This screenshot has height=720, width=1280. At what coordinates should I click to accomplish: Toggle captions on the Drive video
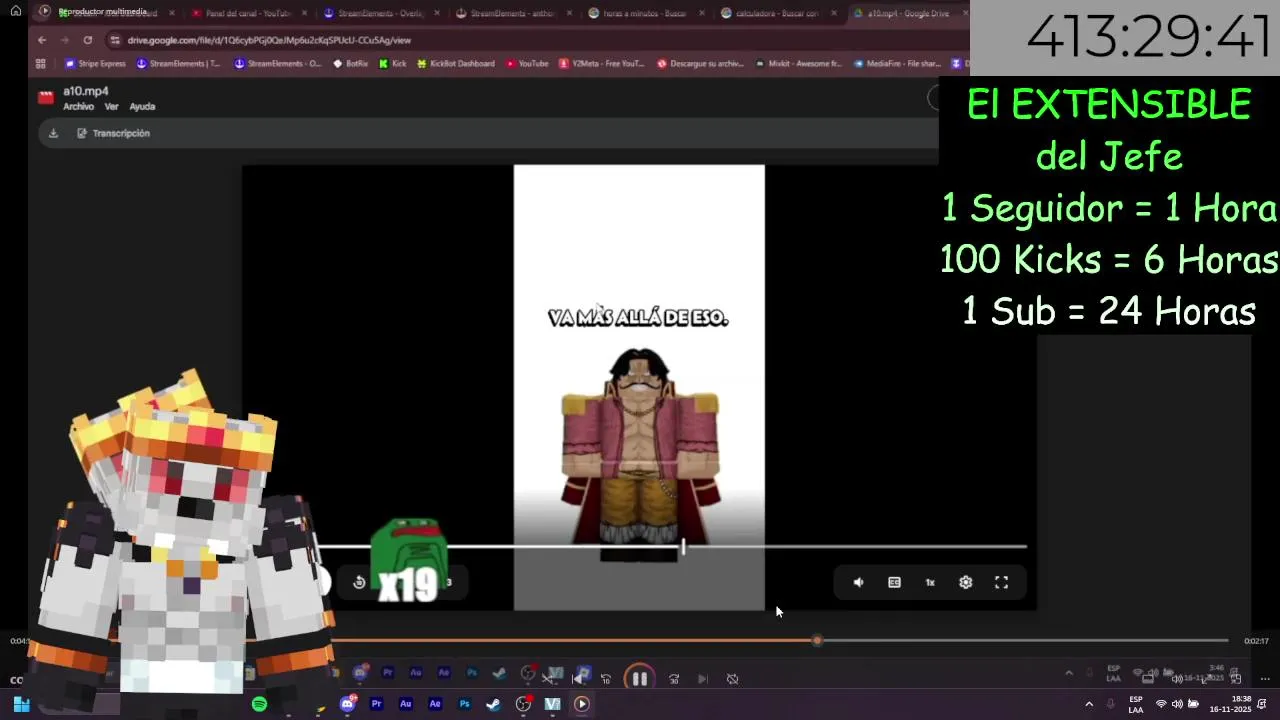(894, 582)
